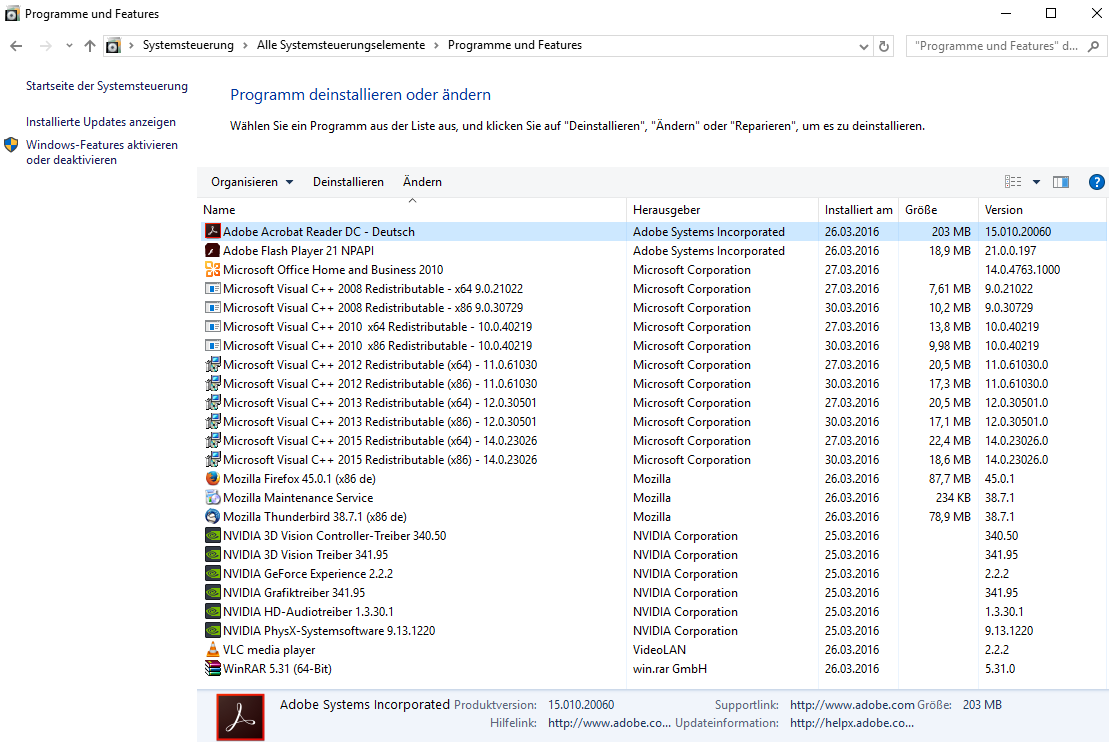
Task: Click the Hilfelink www.adobe.co link
Action: click(610, 723)
